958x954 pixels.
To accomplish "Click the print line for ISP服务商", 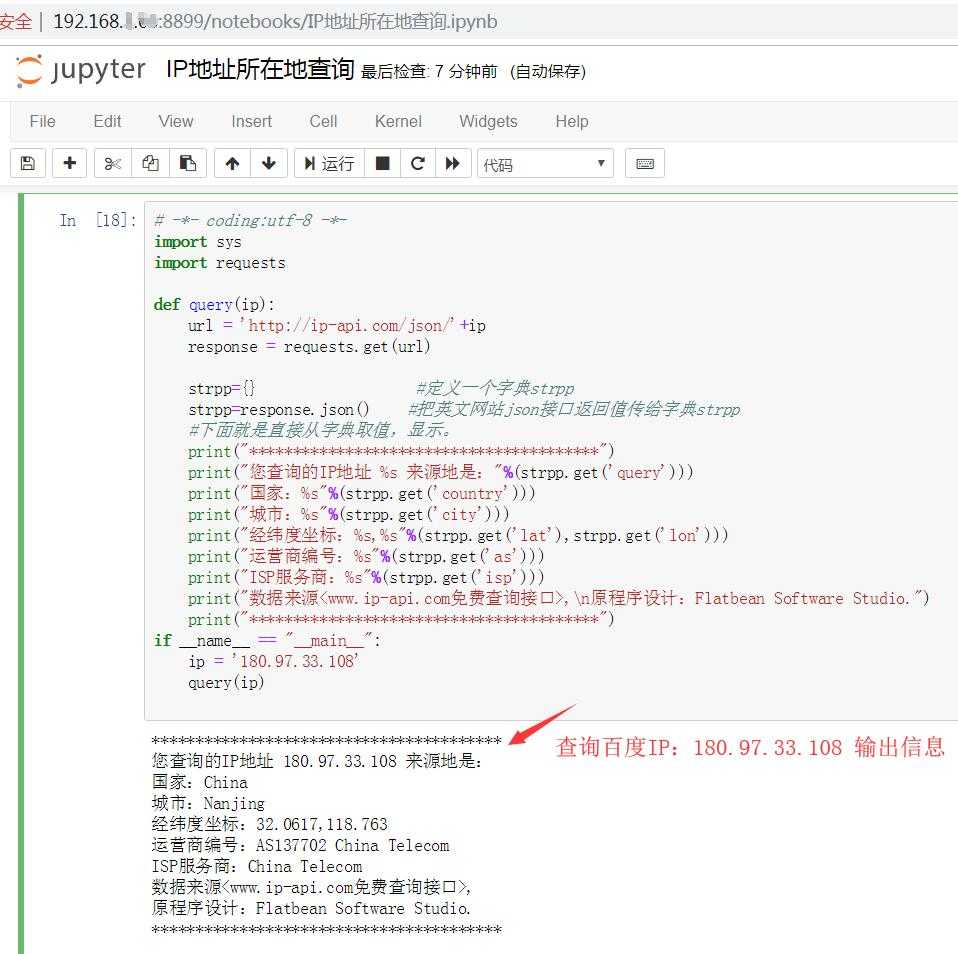I will (x=365, y=577).
